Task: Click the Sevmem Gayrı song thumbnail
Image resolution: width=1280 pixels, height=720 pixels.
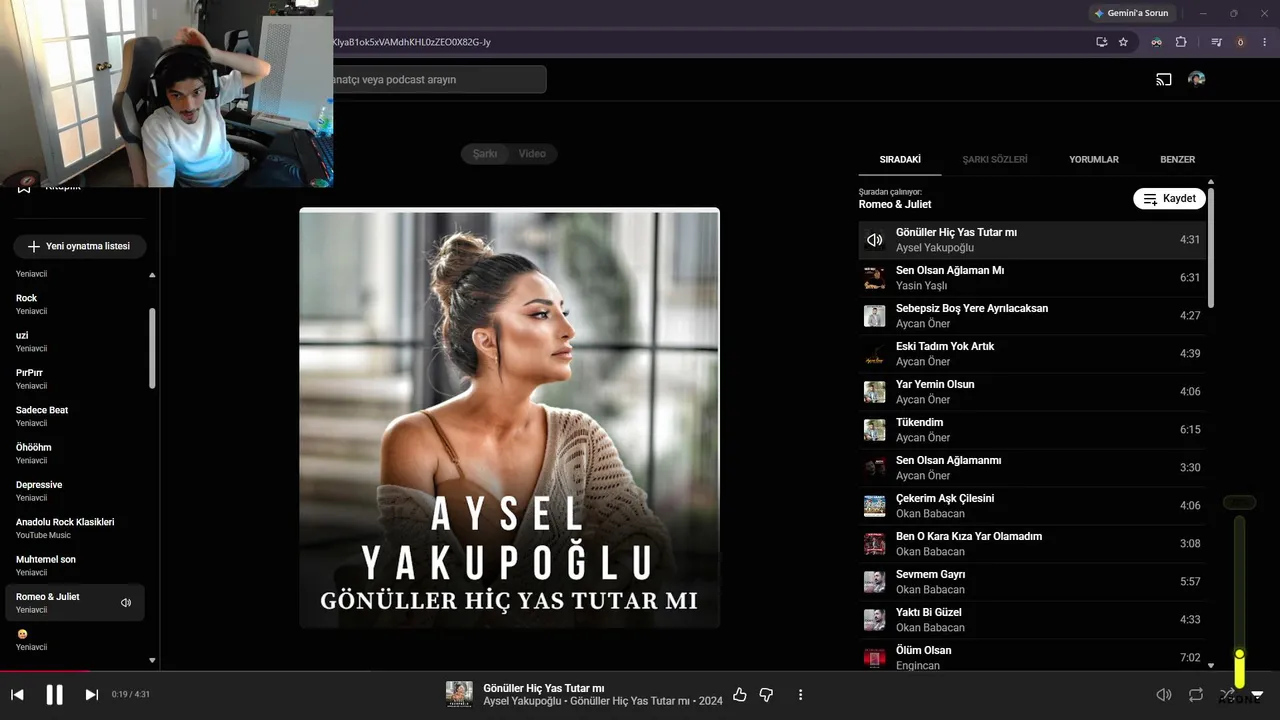Action: (x=875, y=582)
